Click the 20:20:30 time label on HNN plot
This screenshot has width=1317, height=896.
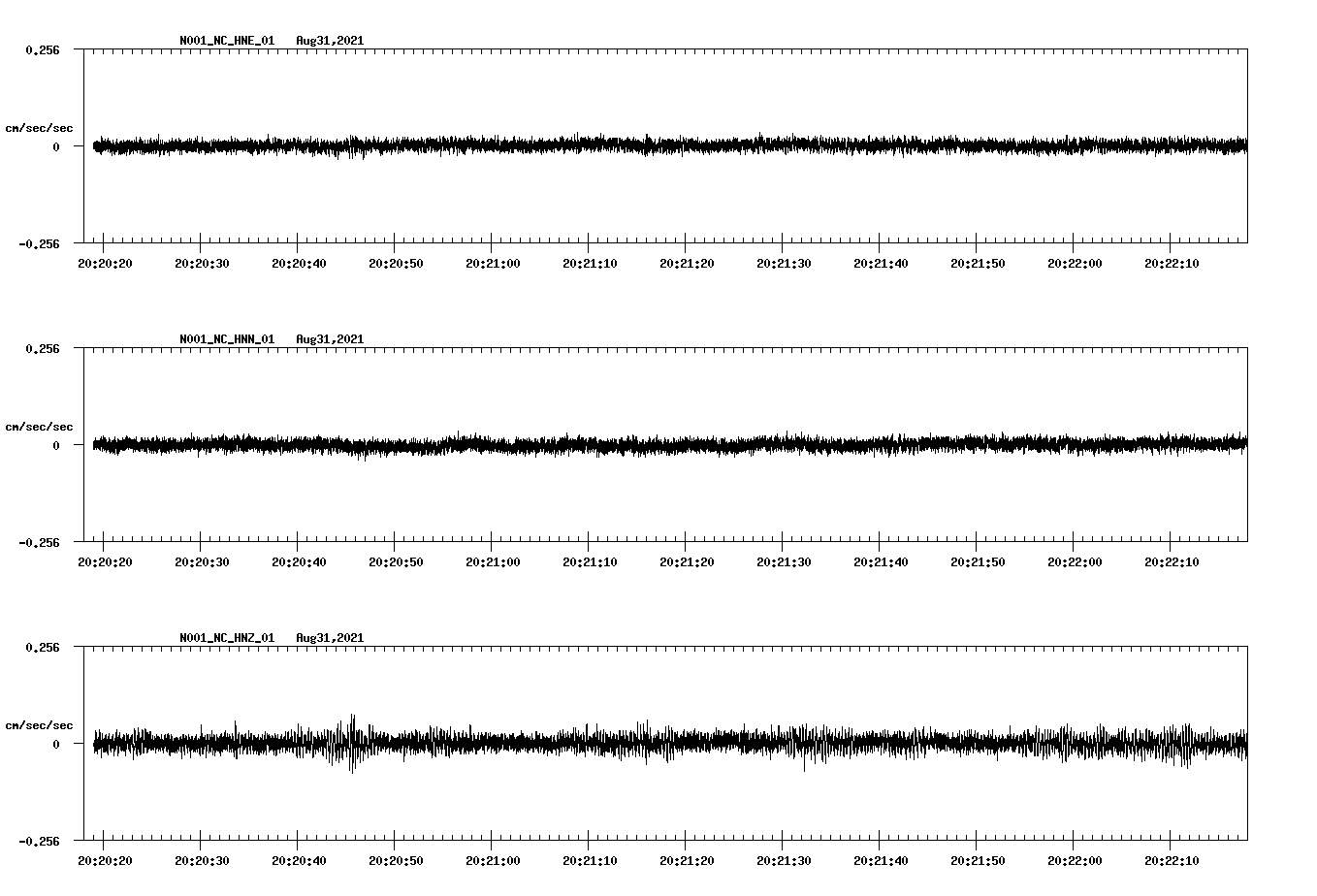[x=202, y=562]
